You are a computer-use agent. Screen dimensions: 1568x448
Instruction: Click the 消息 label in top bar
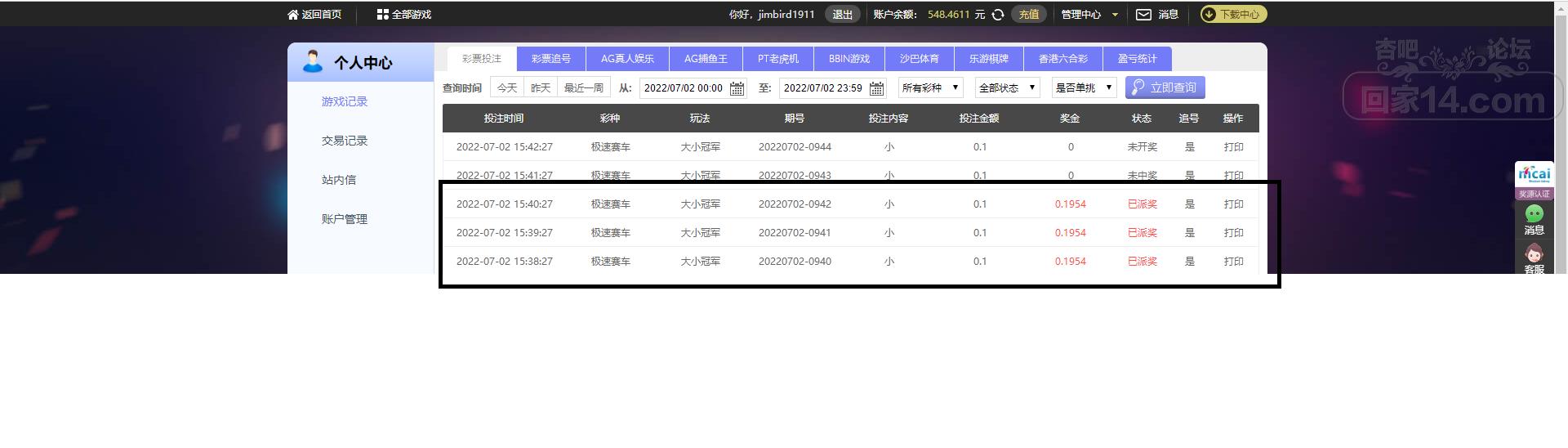[x=1168, y=15]
